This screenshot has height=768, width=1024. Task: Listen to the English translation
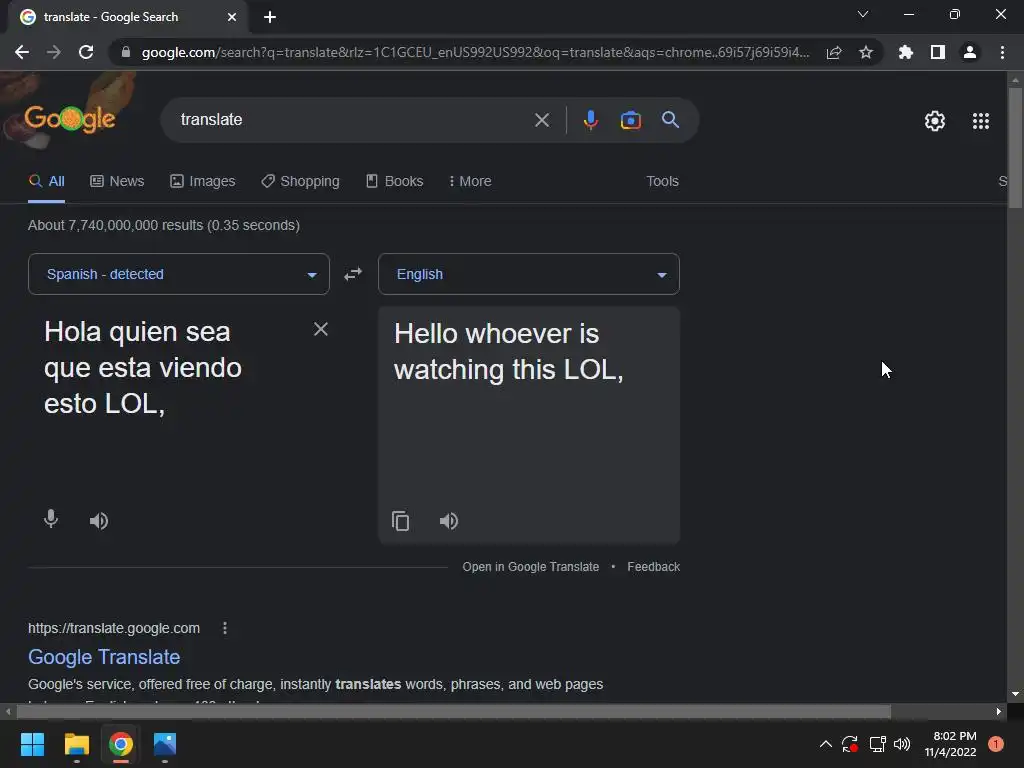click(x=449, y=520)
